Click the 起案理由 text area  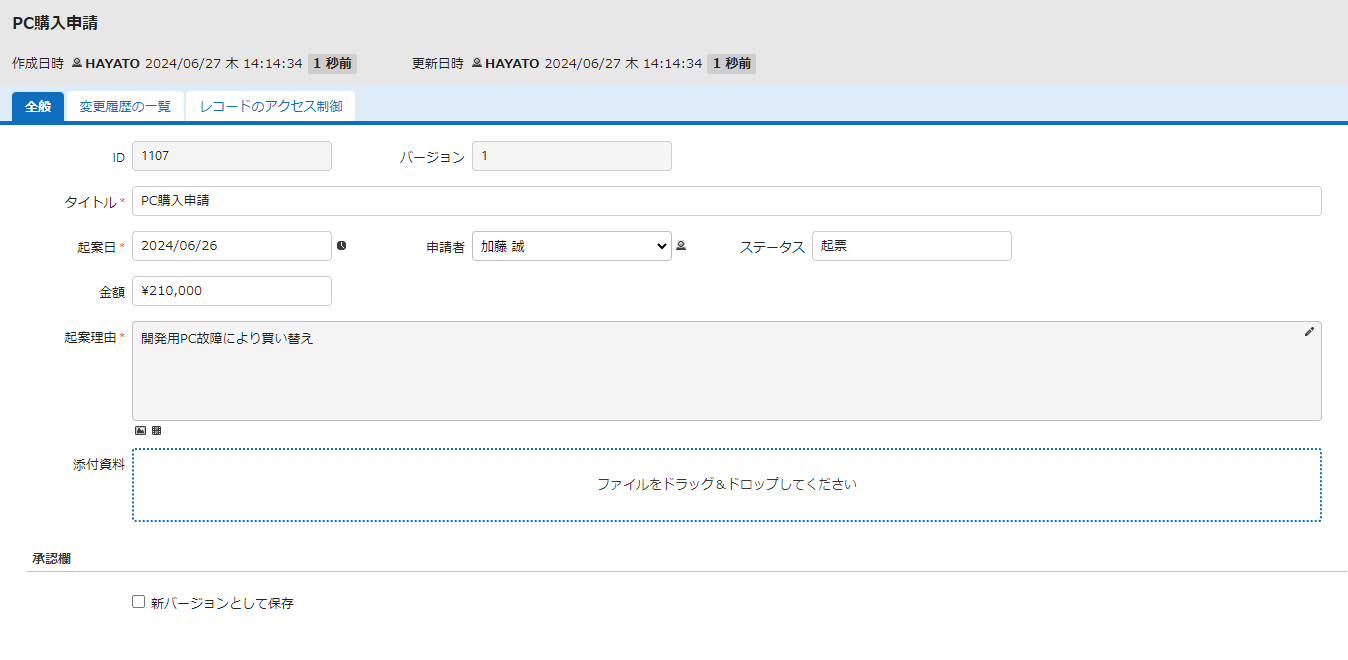click(x=727, y=371)
